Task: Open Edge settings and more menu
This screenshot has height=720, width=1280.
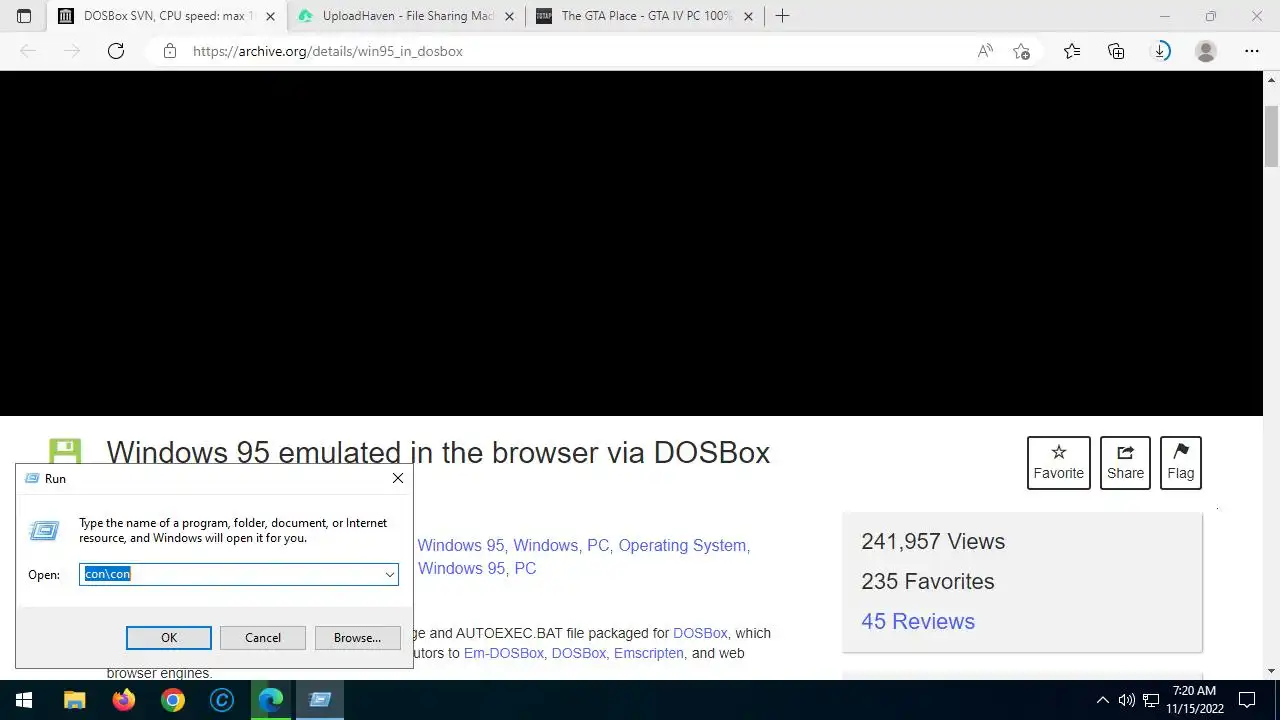Action: [x=1252, y=51]
